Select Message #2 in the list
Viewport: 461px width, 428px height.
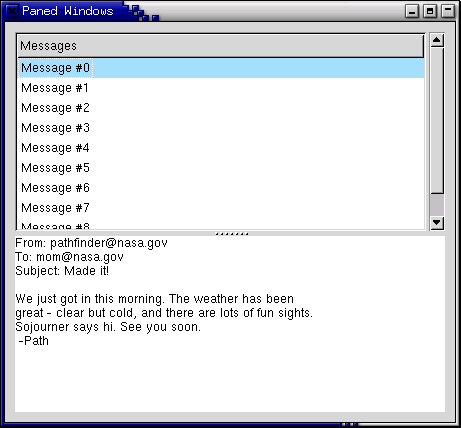[221, 108]
